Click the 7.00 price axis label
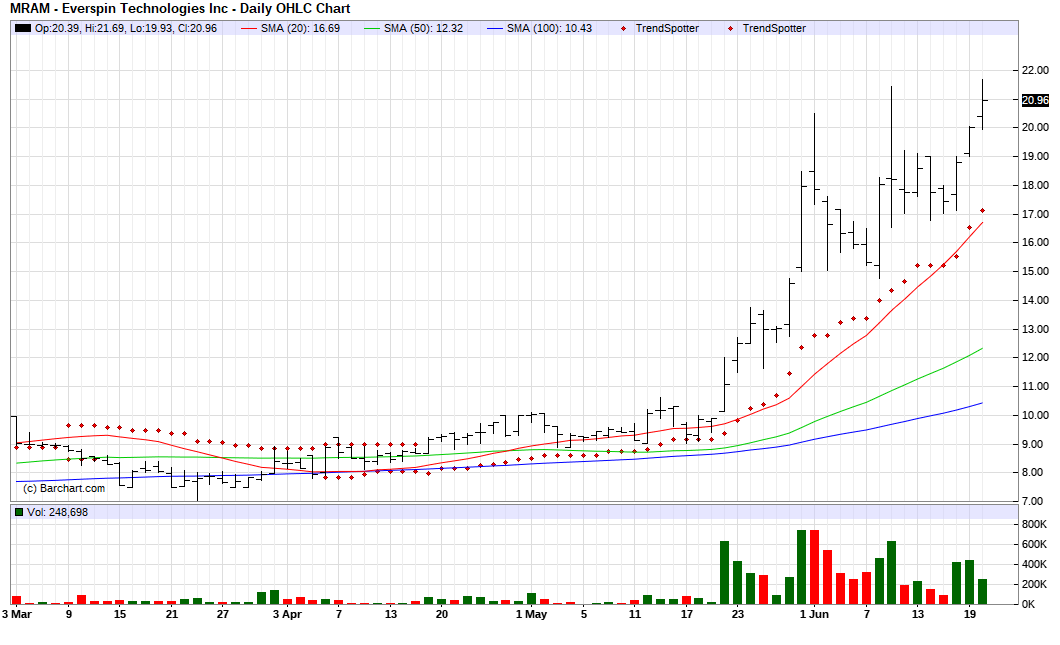Viewport: 1060px width, 645px height. pos(1032,501)
